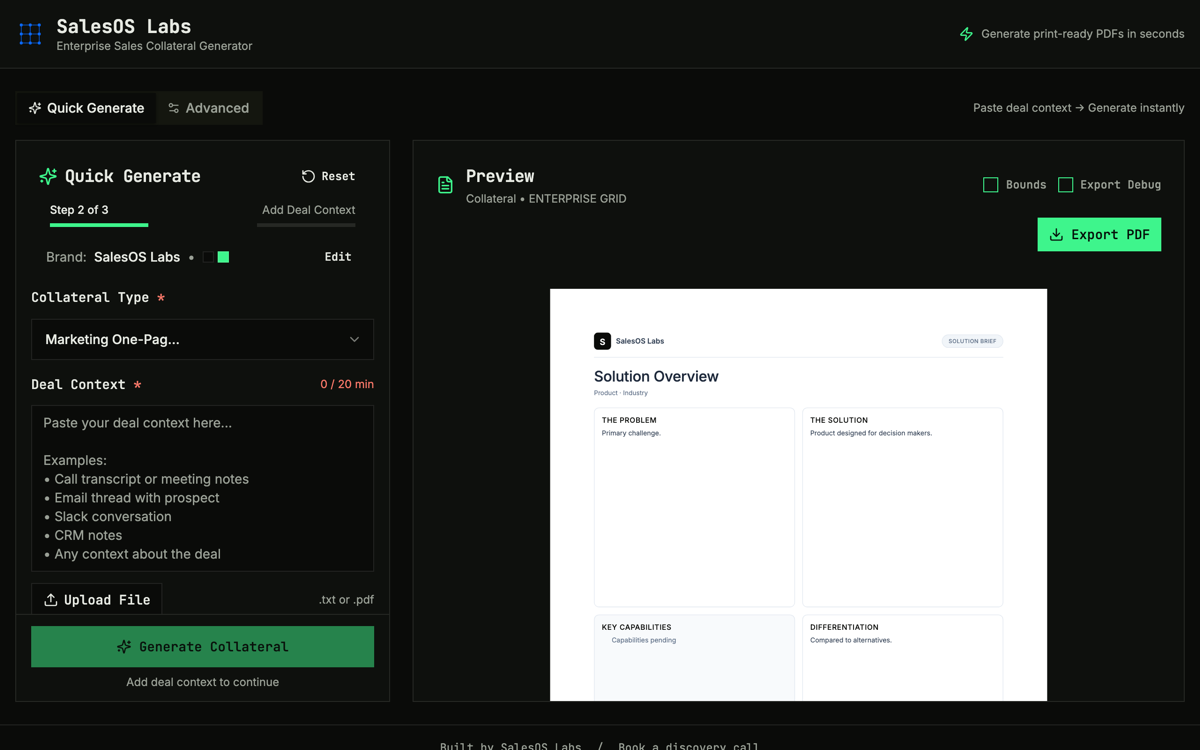Click the Product · Industry subtitle in preview

pyautogui.click(x=621, y=393)
